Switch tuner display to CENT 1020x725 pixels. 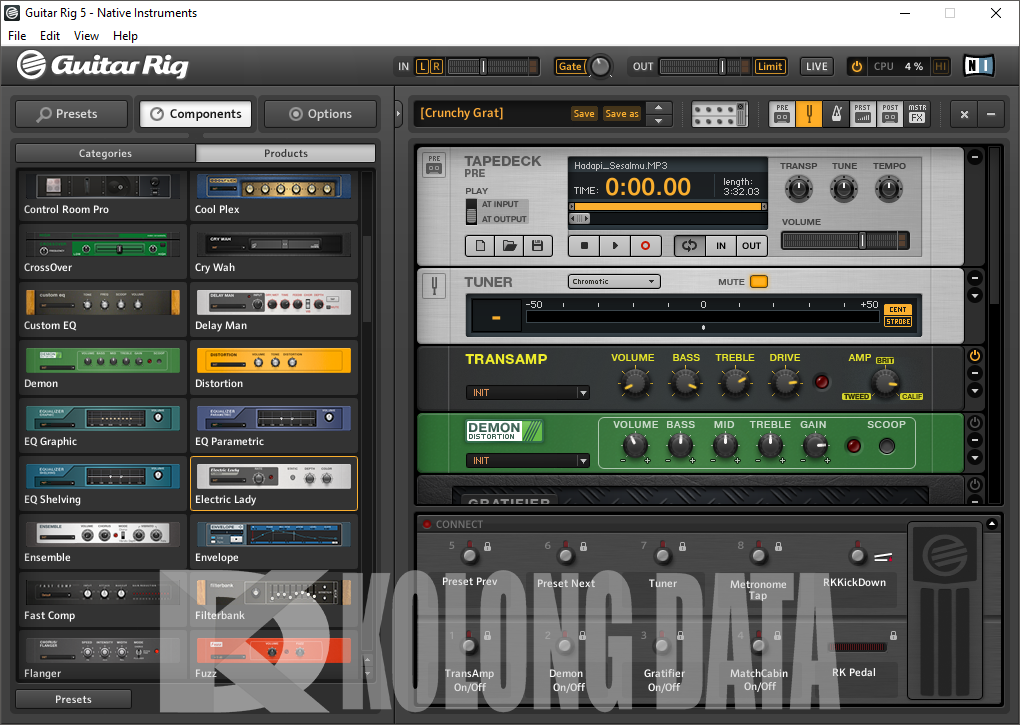point(898,310)
